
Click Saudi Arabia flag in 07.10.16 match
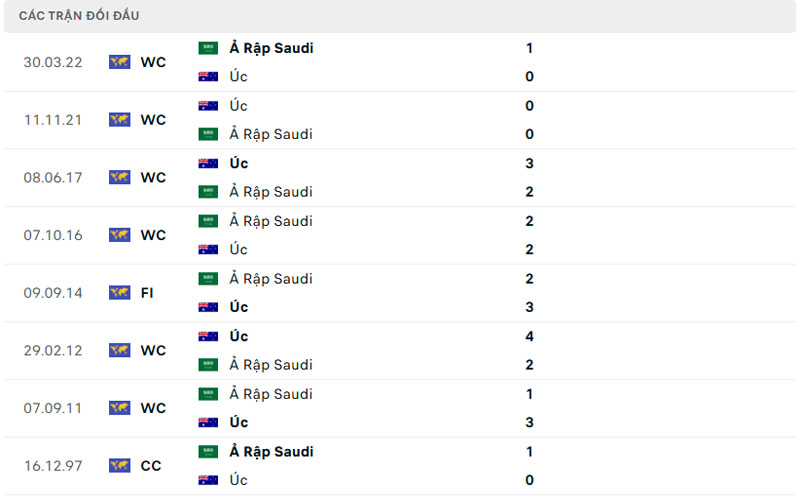[208, 221]
